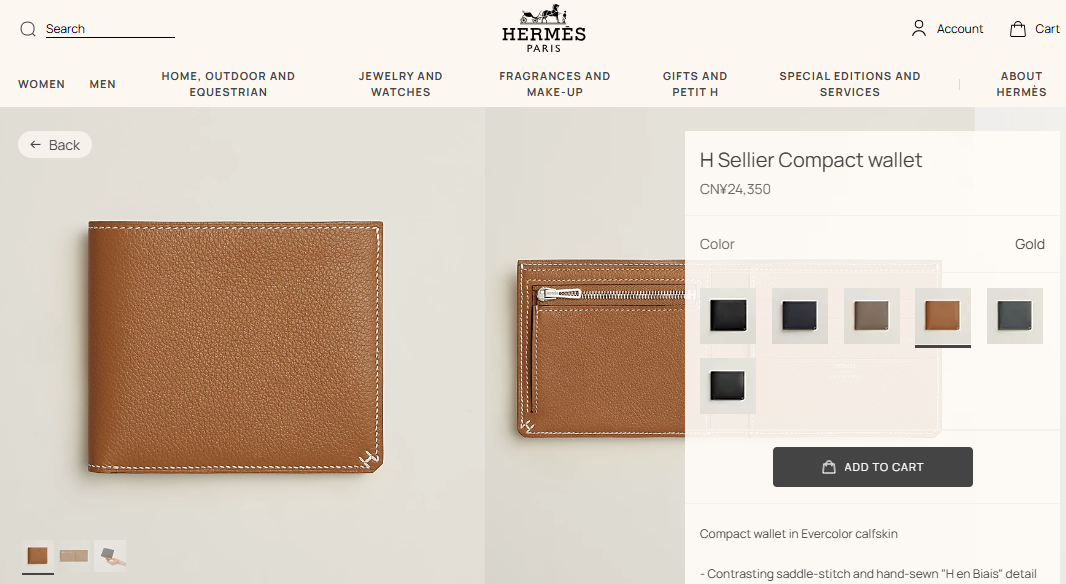
Task: Select the taupe grey color swatch
Action: (872, 316)
